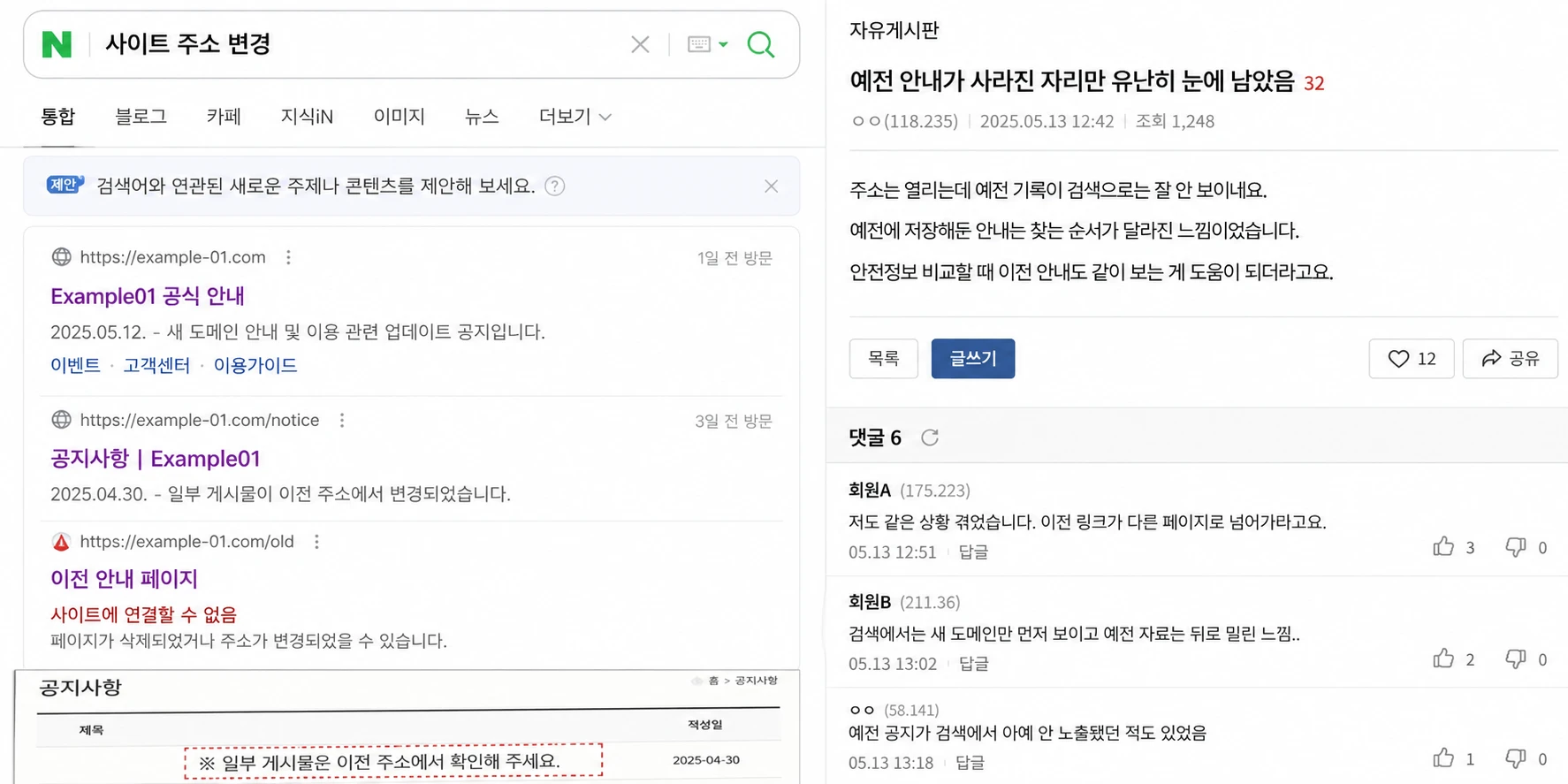
Task: Upvote the comment from 58.141
Action: coord(1443,758)
